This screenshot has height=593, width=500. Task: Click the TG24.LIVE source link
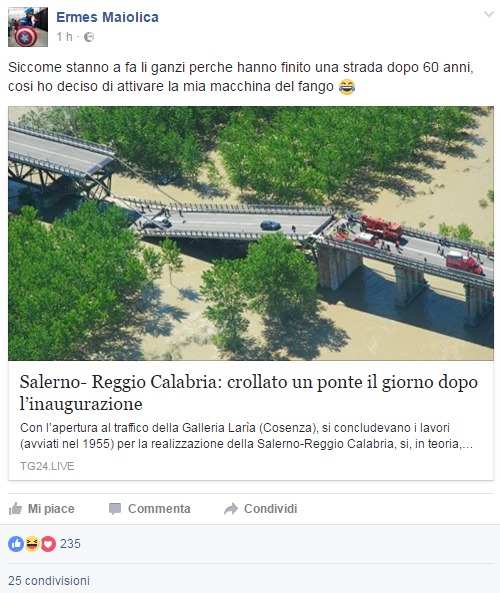click(47, 466)
